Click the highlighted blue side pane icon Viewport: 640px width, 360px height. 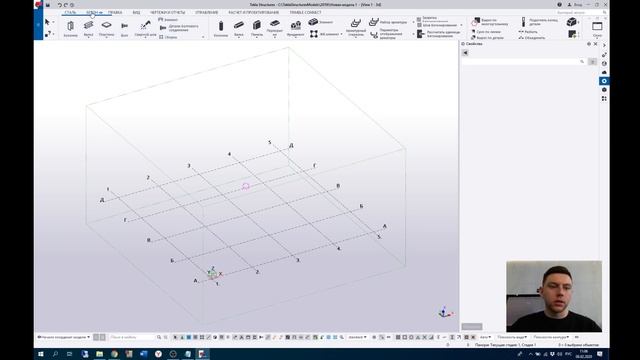click(604, 81)
